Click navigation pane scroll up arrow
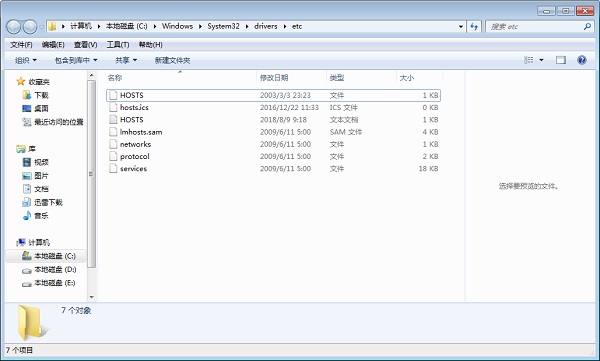This screenshot has height=361, width=600. (91, 75)
